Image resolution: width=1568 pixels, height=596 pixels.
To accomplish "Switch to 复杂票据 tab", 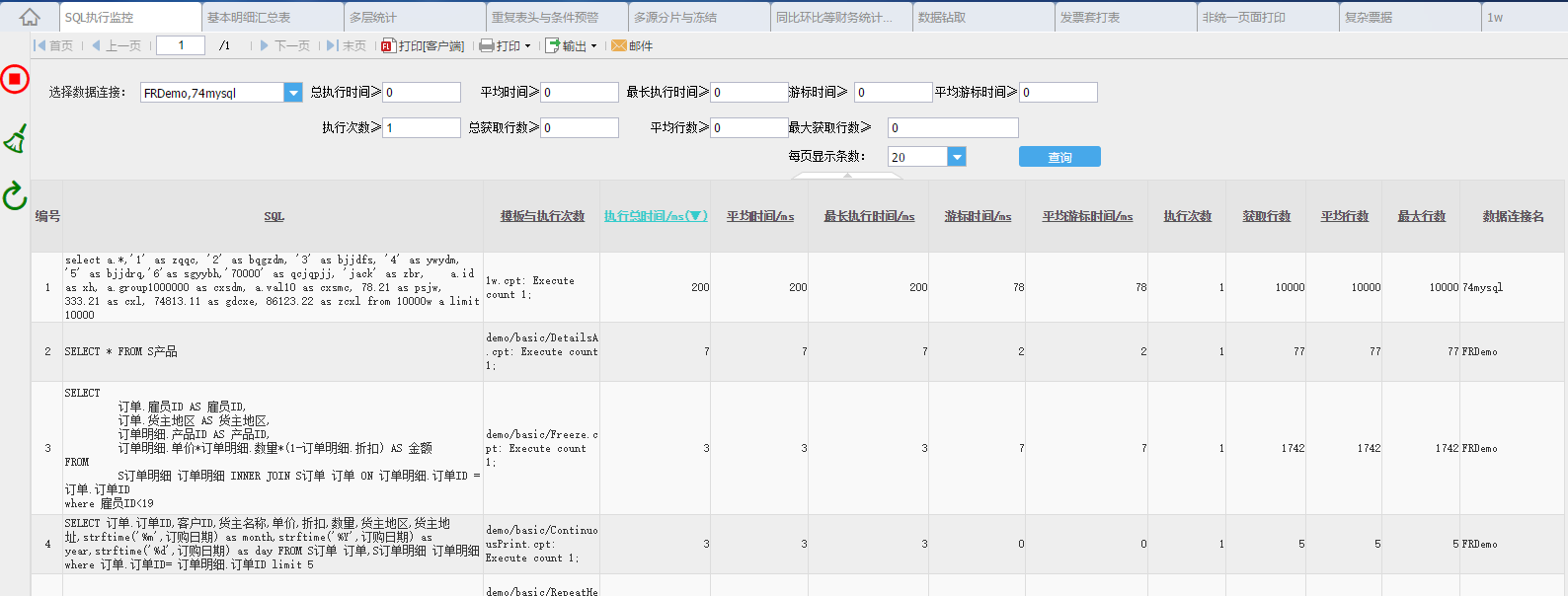I will pyautogui.click(x=1411, y=17).
